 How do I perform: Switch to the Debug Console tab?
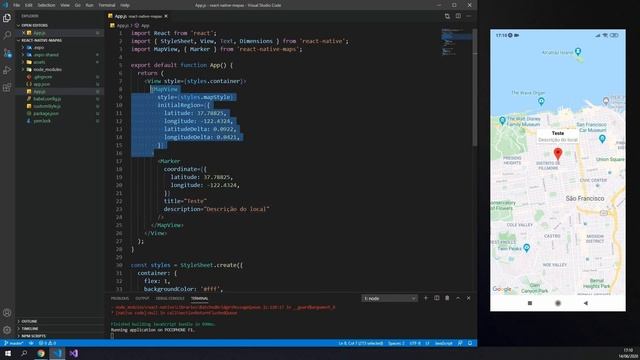170,298
